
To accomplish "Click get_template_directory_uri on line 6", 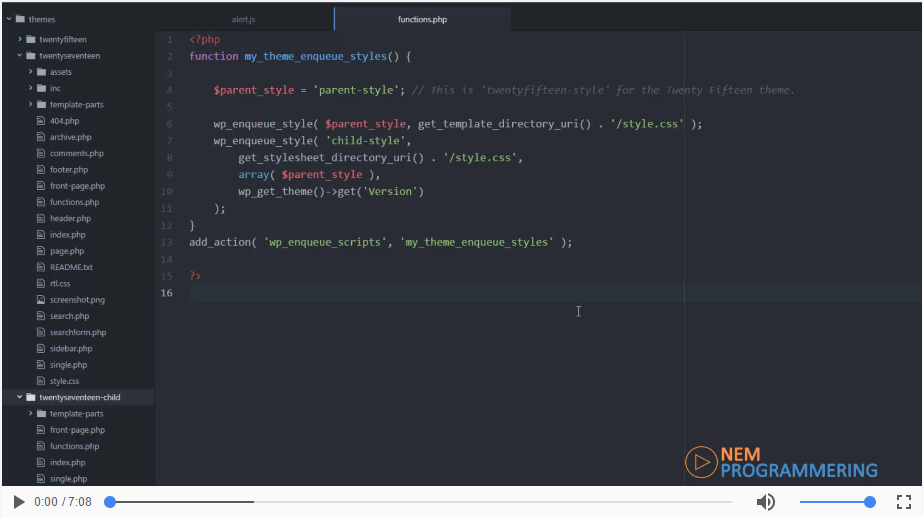I will pyautogui.click(x=498, y=124).
